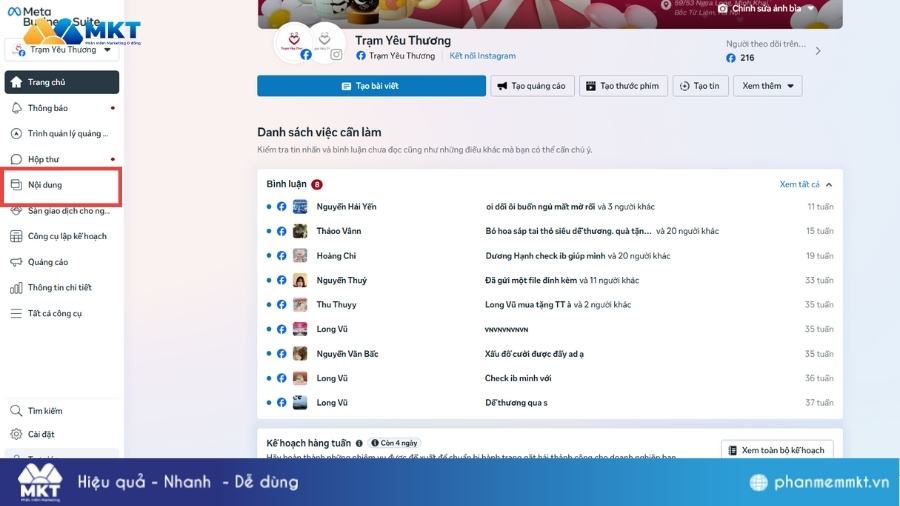Open Nguyễn Hải Yến comment row

(x=550, y=207)
